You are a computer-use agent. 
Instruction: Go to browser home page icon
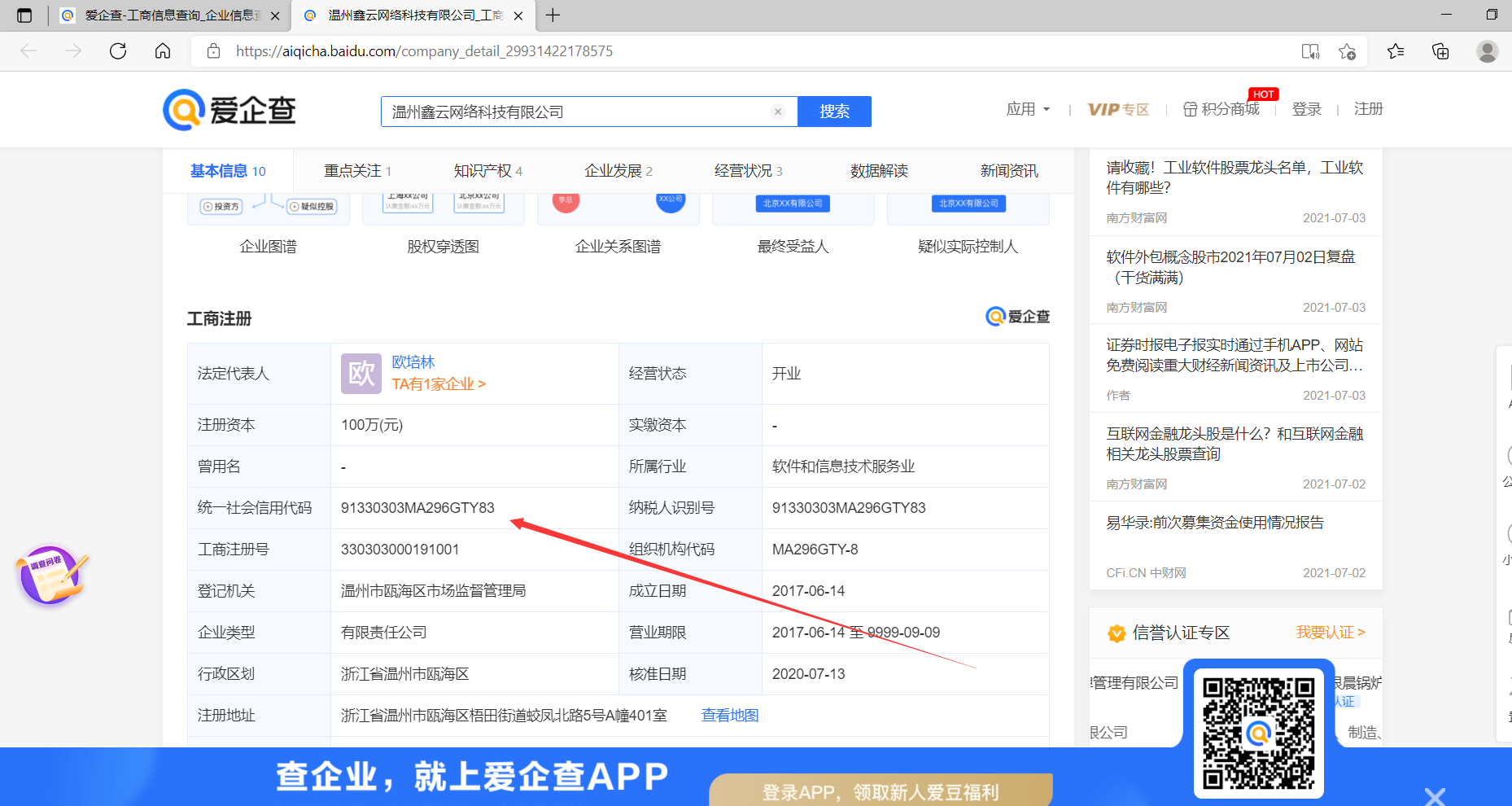coord(163,51)
